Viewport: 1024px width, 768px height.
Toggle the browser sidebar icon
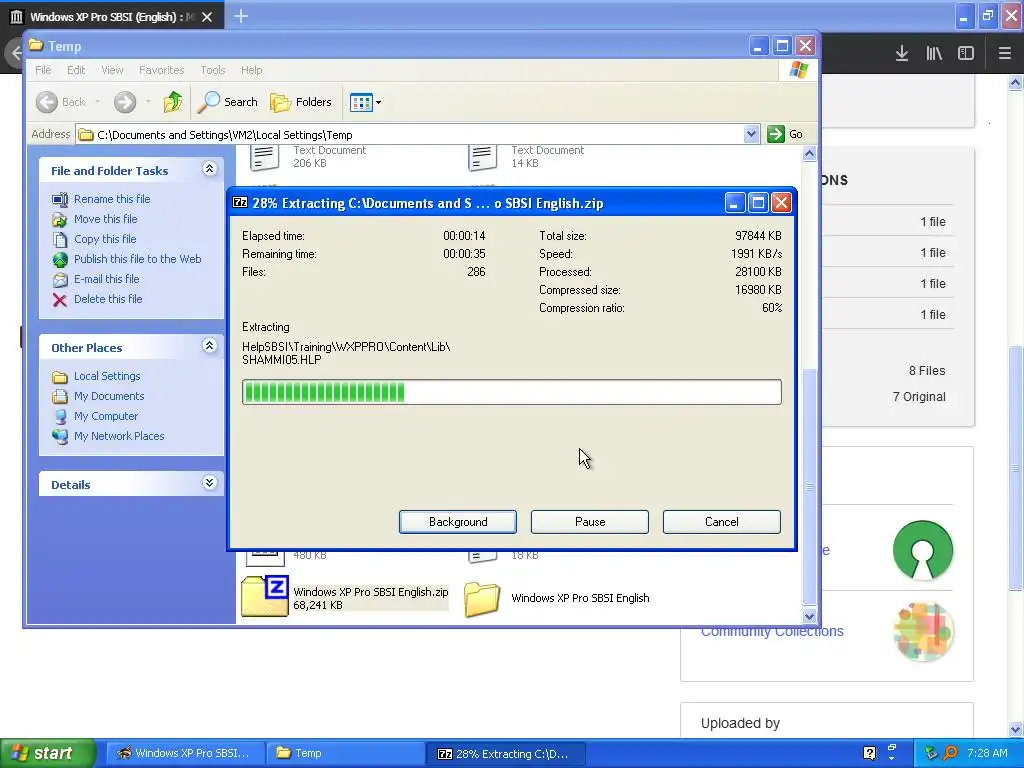click(x=966, y=53)
